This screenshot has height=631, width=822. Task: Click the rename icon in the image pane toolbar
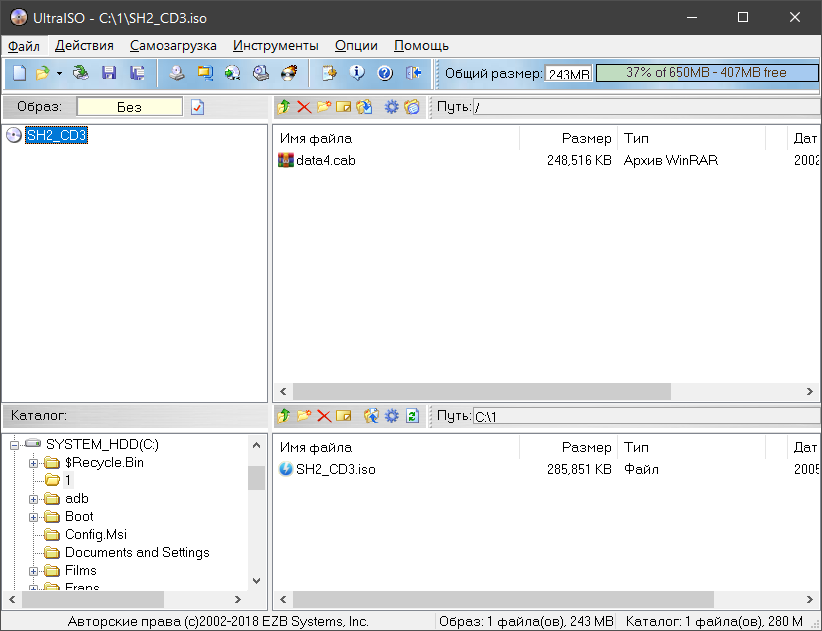[343, 107]
